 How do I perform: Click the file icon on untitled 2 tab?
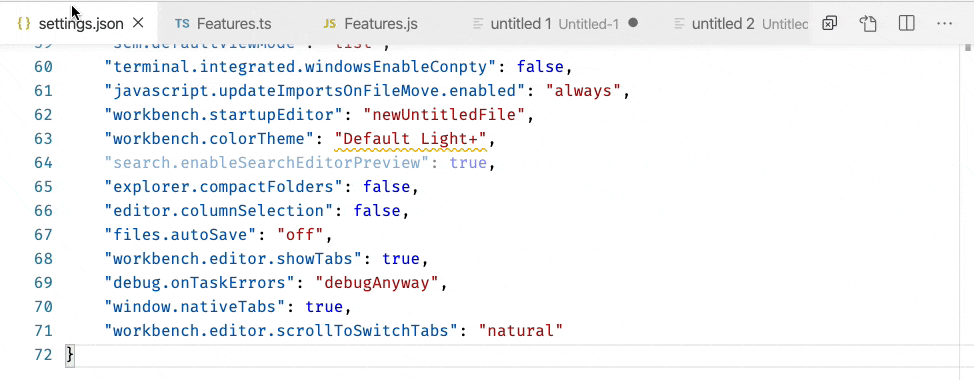coord(680,24)
